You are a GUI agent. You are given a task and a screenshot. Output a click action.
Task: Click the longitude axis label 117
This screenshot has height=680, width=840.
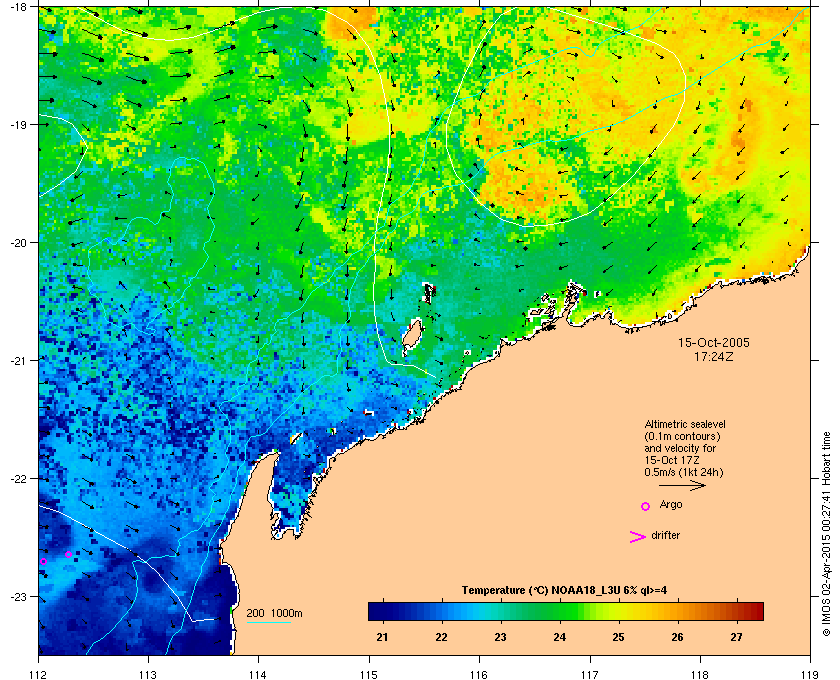pos(590,674)
